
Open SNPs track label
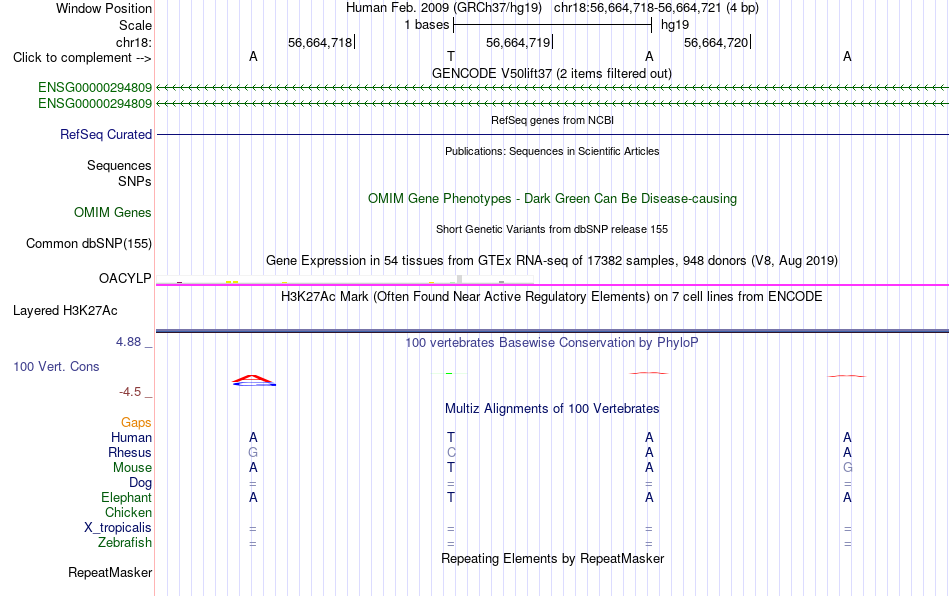click(135, 181)
